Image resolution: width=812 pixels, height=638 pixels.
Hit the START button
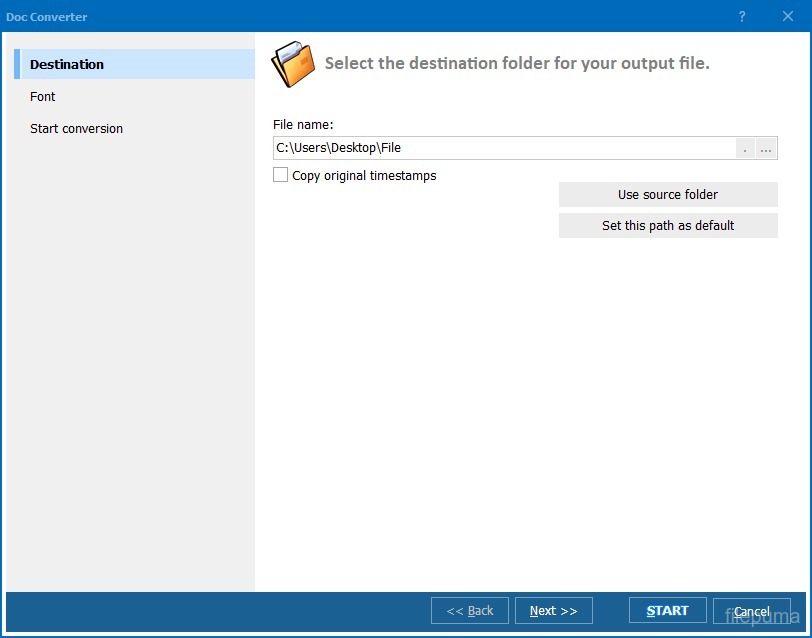tap(667, 611)
